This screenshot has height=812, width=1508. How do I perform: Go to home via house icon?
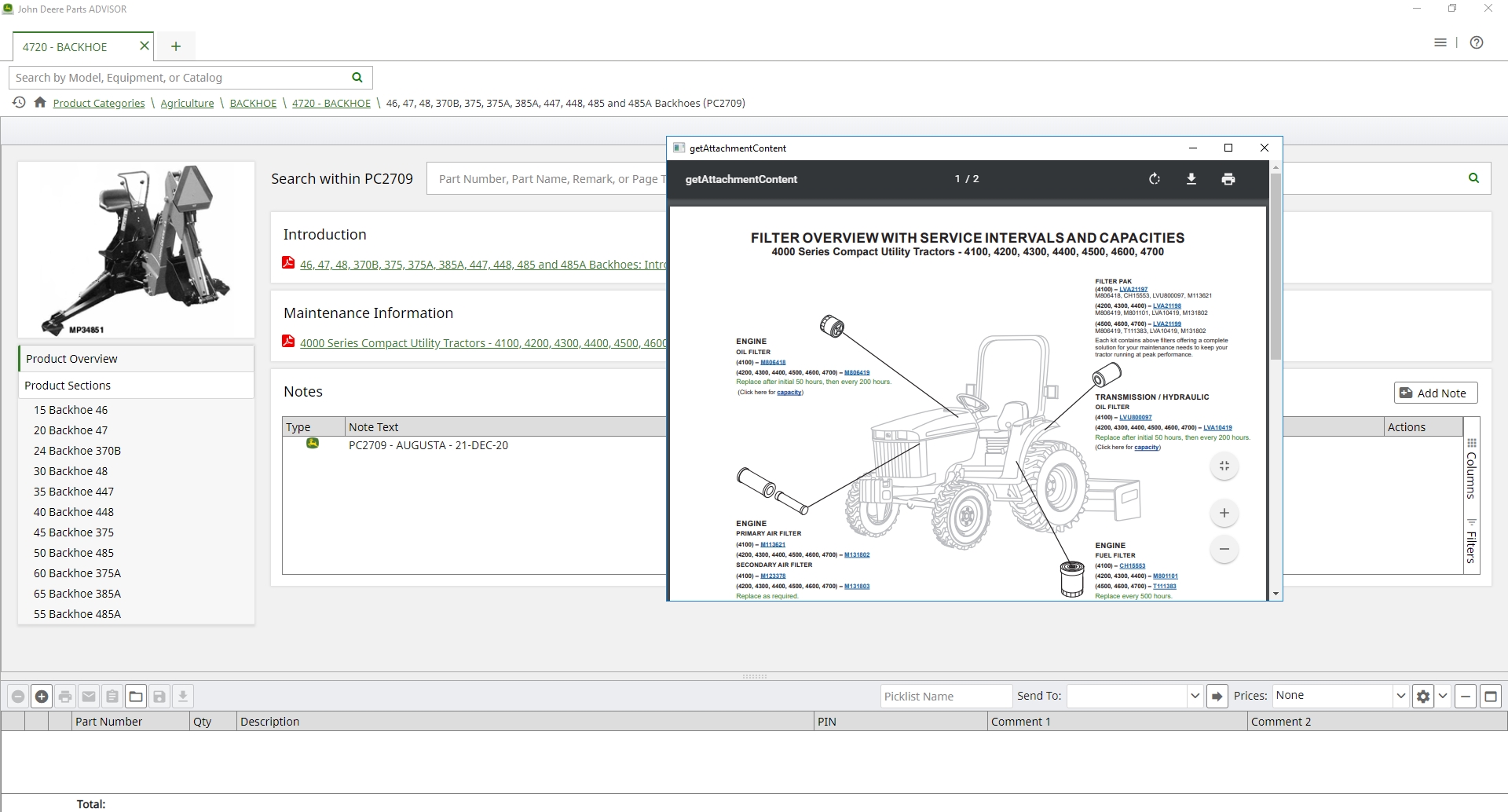click(40, 102)
